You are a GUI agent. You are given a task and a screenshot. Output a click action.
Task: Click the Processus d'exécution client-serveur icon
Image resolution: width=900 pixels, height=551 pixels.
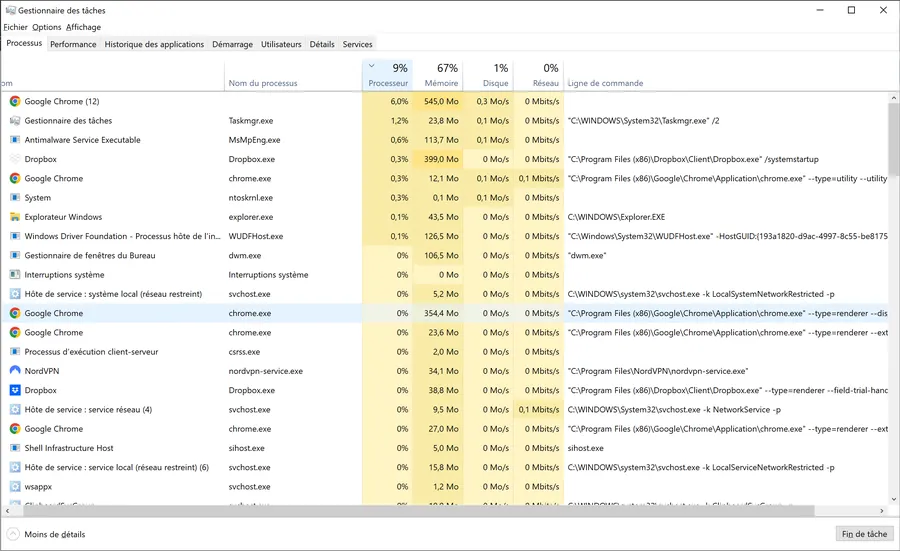pyautogui.click(x=15, y=352)
